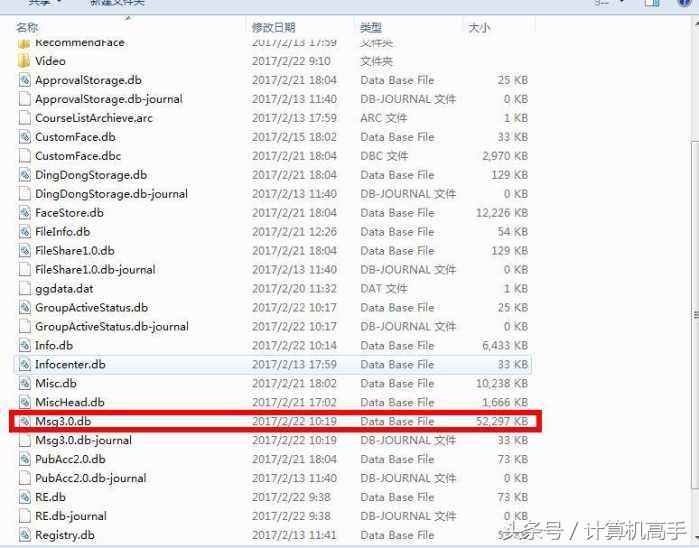Click the Video folder icon

[x=24, y=61]
